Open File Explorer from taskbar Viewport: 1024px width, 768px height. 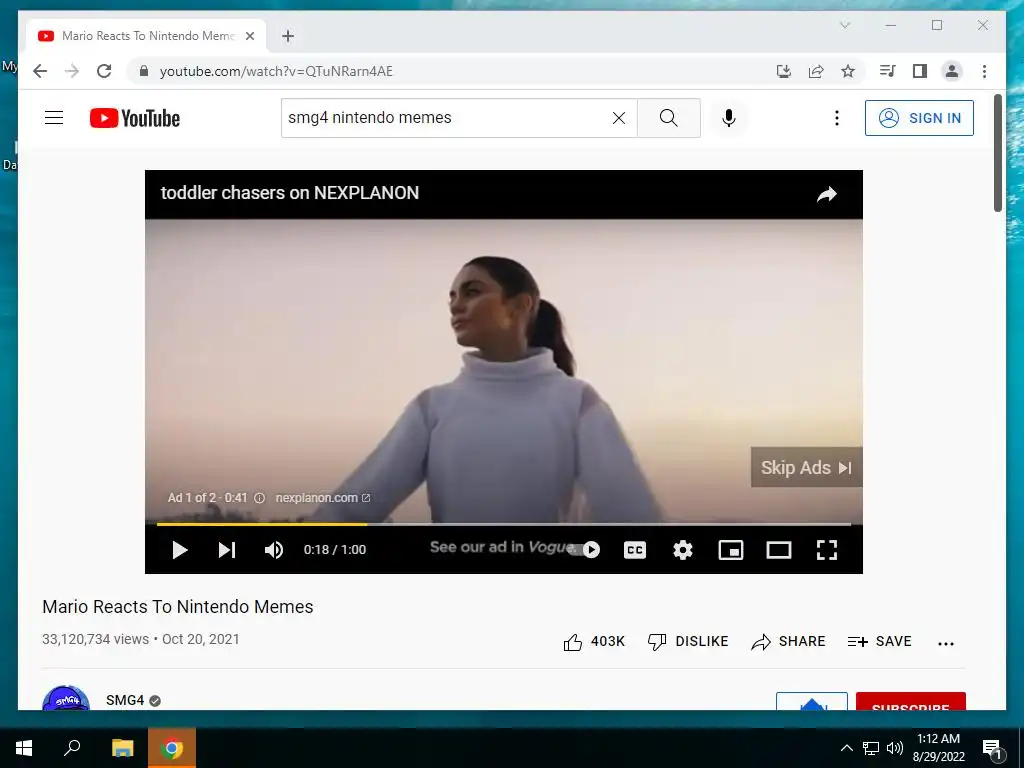[x=122, y=748]
